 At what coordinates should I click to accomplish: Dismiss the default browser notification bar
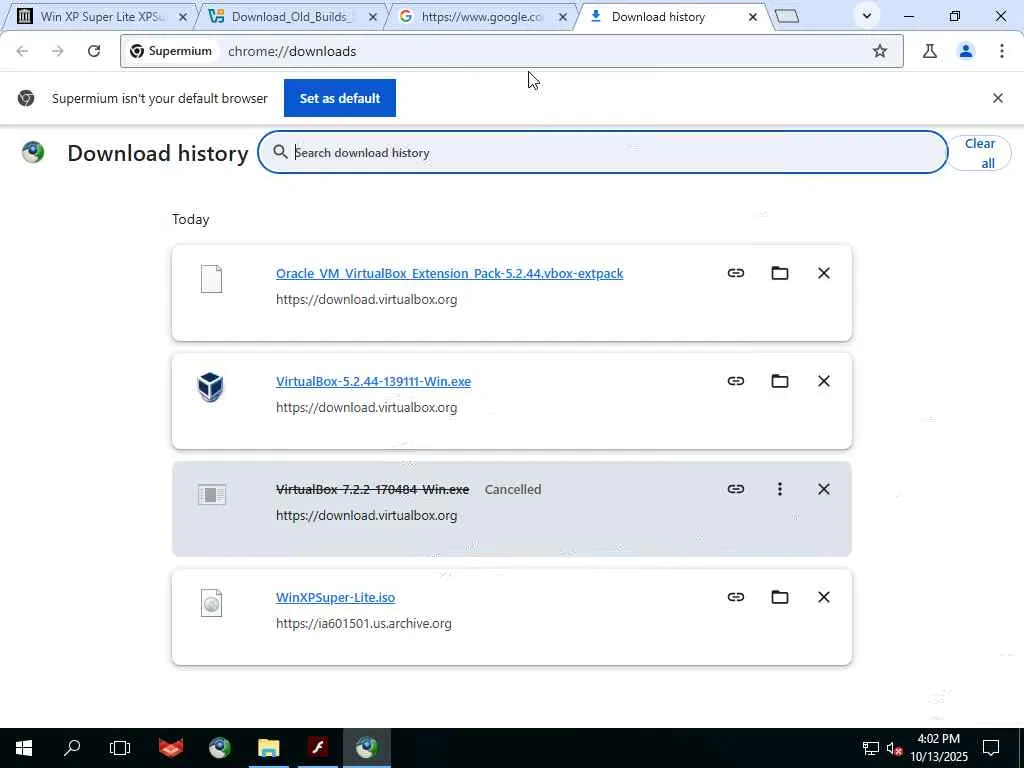click(997, 98)
